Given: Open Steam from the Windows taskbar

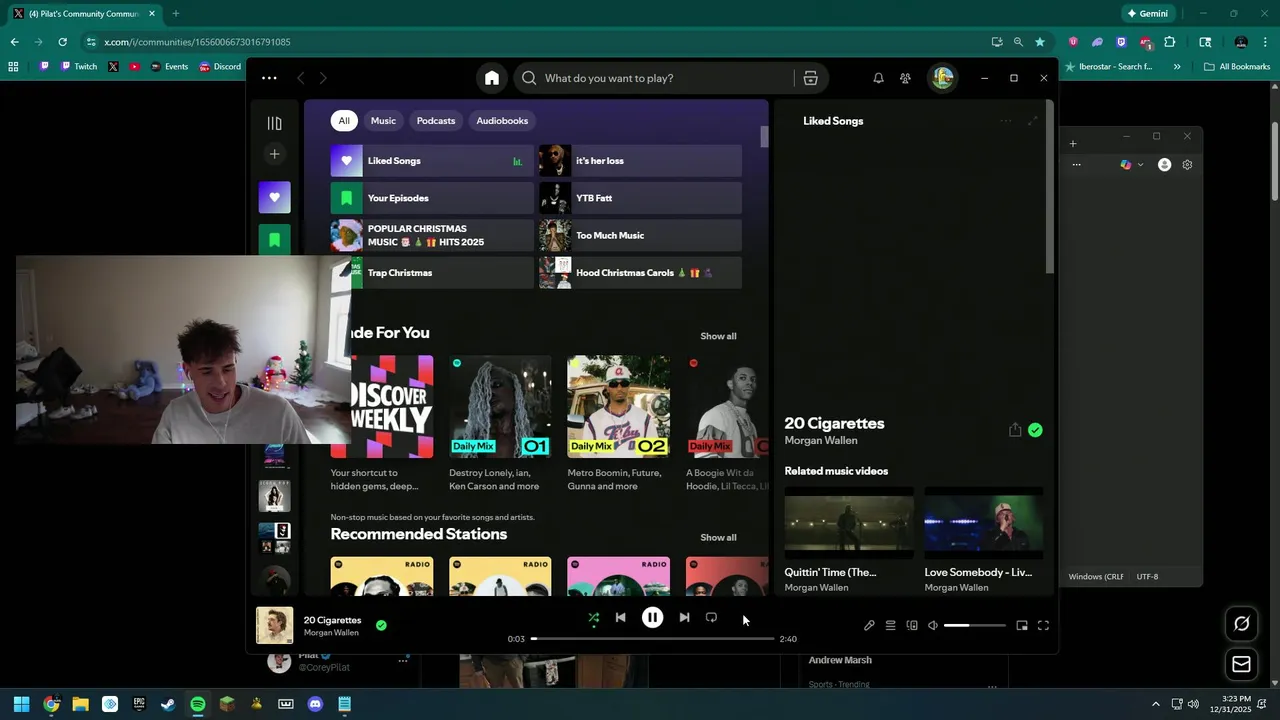Looking at the screenshot, I should click(168, 704).
